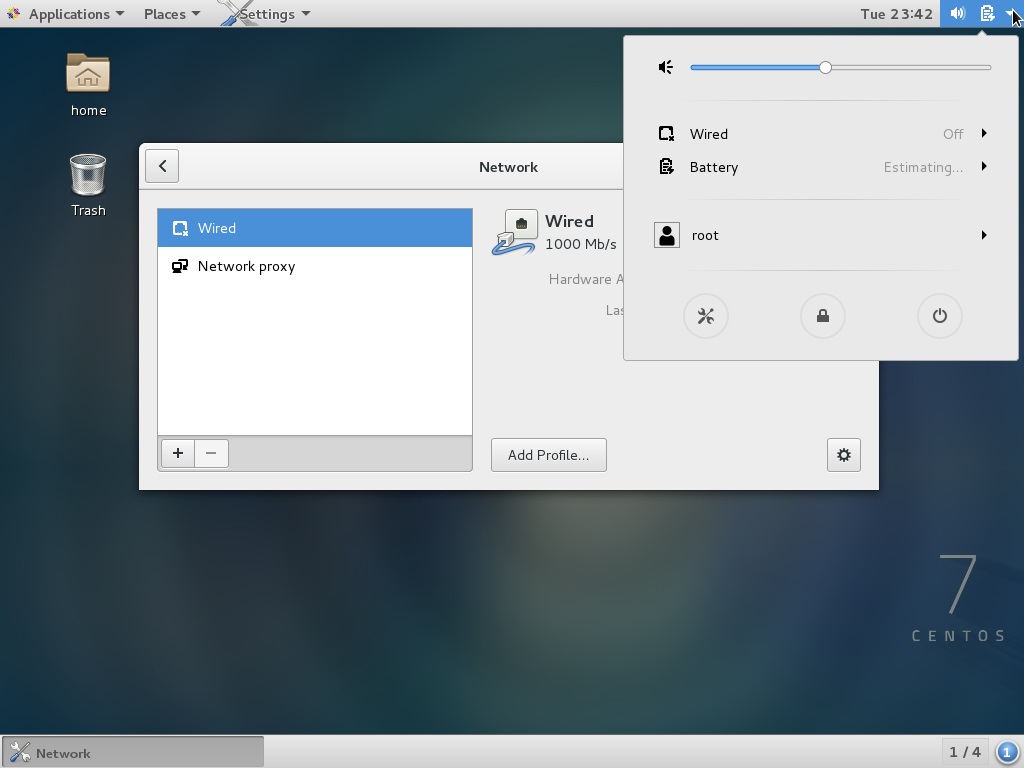Open settings from the system menu wrench icon
The width and height of the screenshot is (1024, 768).
click(705, 316)
